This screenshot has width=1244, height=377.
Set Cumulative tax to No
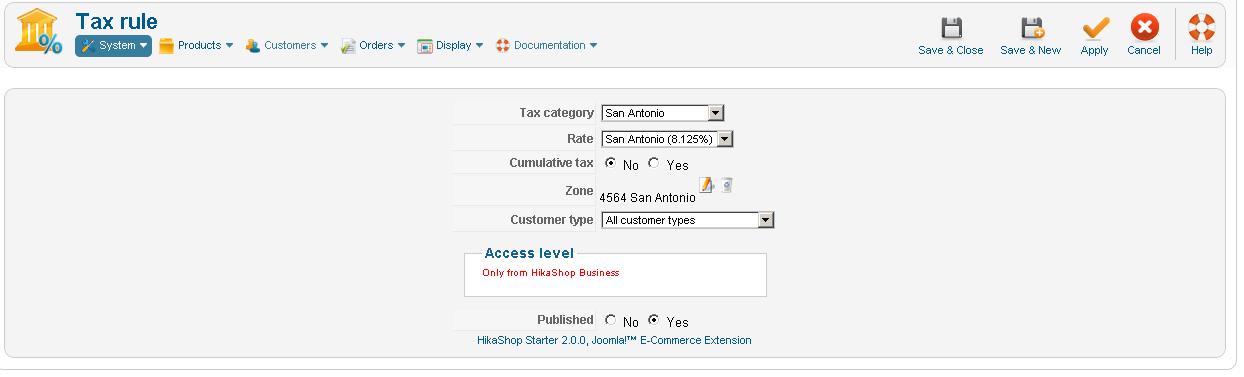pos(611,164)
